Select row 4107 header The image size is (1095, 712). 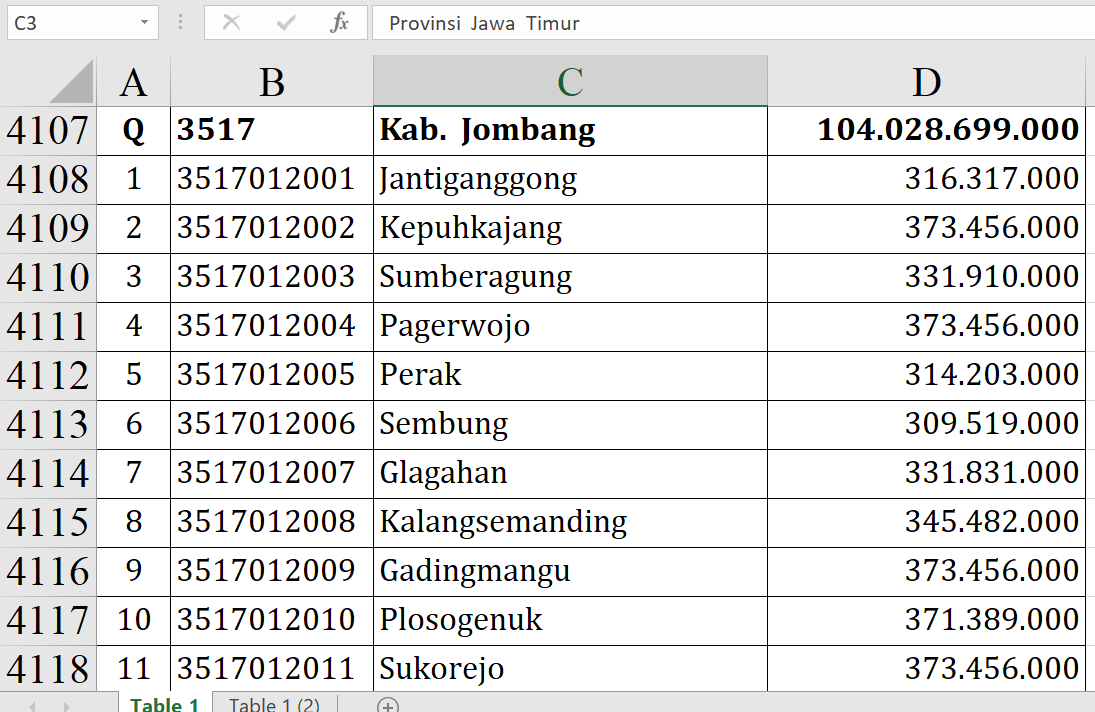click(x=47, y=131)
